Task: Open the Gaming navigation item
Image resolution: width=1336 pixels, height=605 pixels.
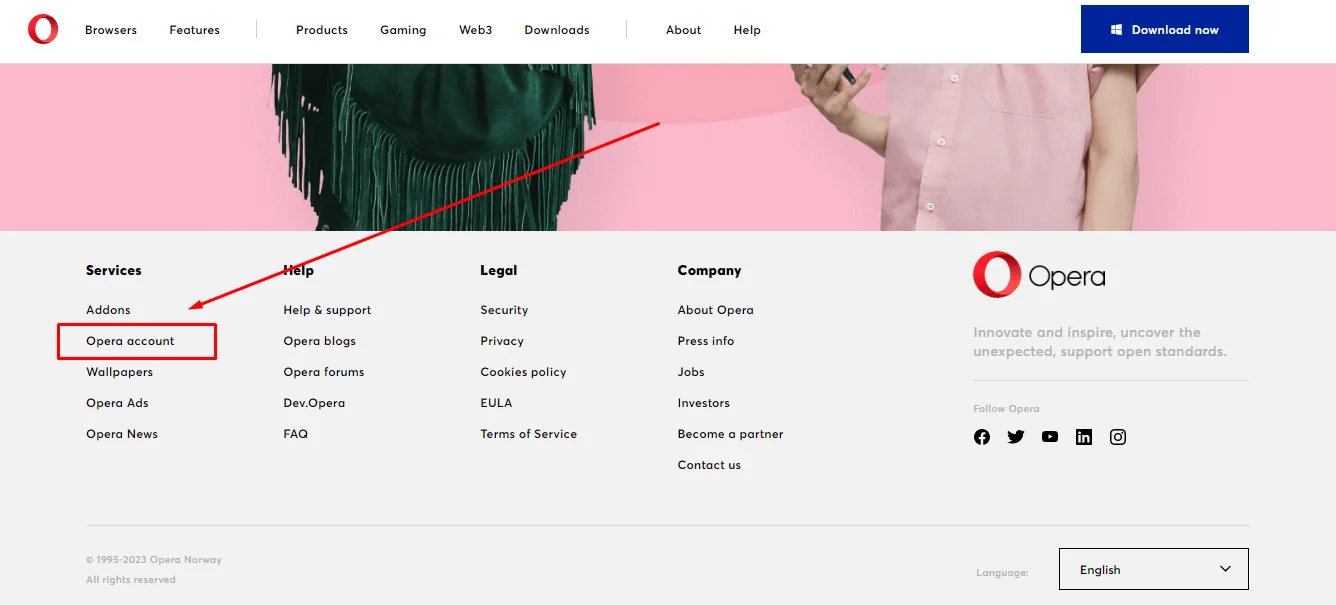Action: (x=402, y=29)
